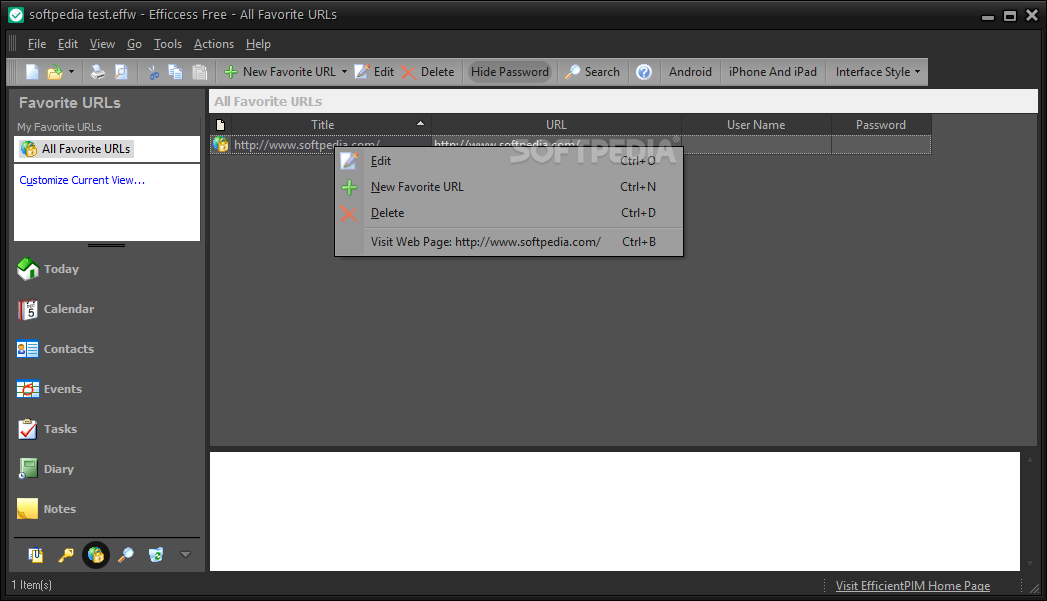Open the View menu

coord(102,44)
